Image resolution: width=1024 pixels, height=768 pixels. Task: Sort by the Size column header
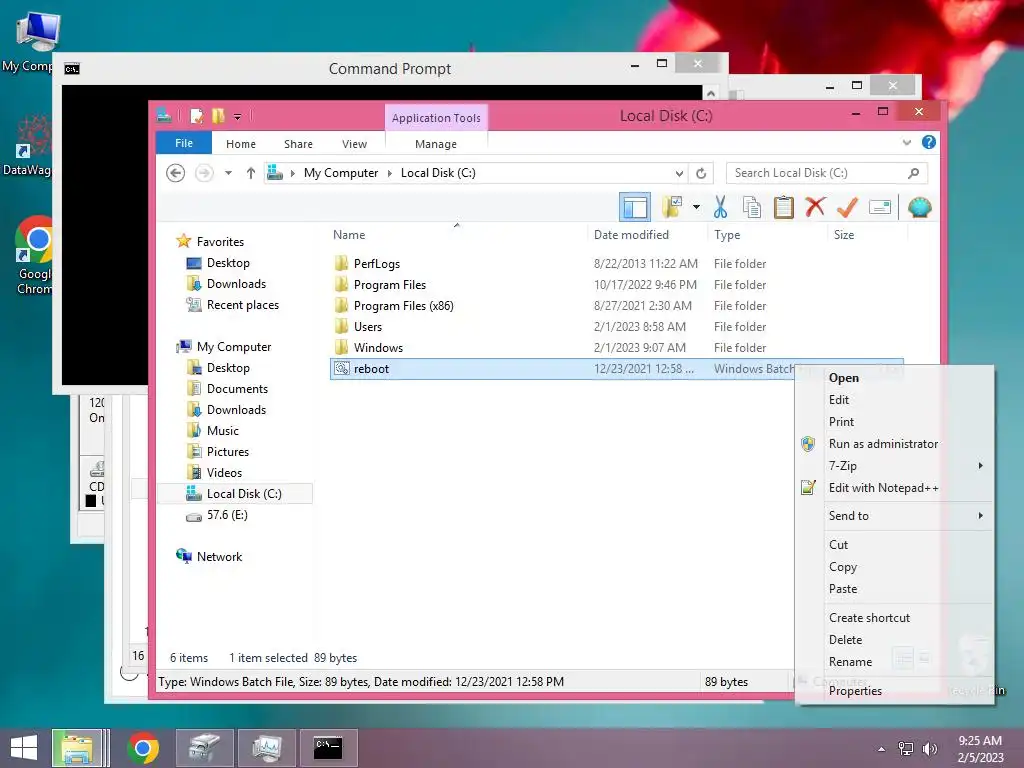(867, 234)
